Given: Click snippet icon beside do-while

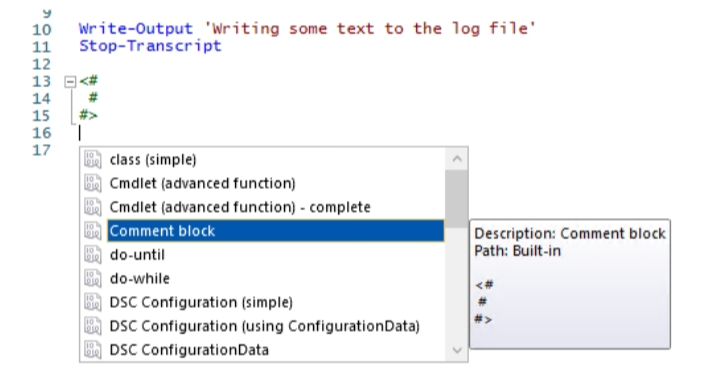Looking at the screenshot, I should tap(93, 278).
